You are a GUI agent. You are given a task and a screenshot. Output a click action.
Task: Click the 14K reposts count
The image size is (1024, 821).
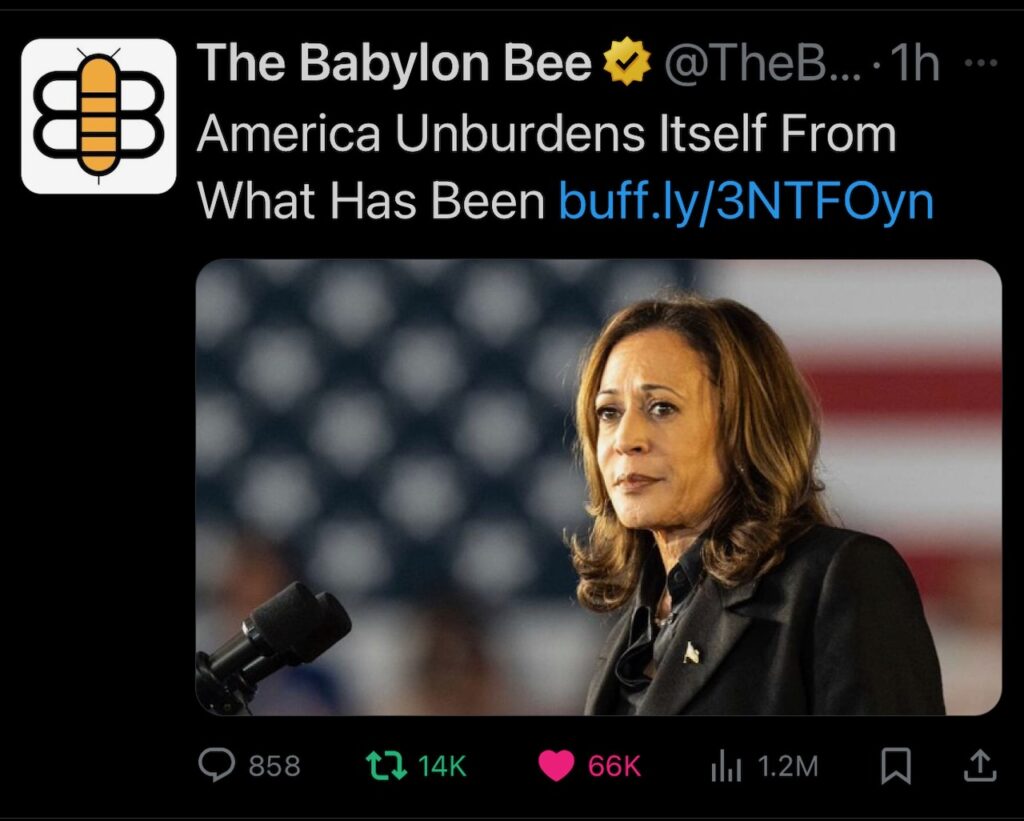pyautogui.click(x=442, y=765)
